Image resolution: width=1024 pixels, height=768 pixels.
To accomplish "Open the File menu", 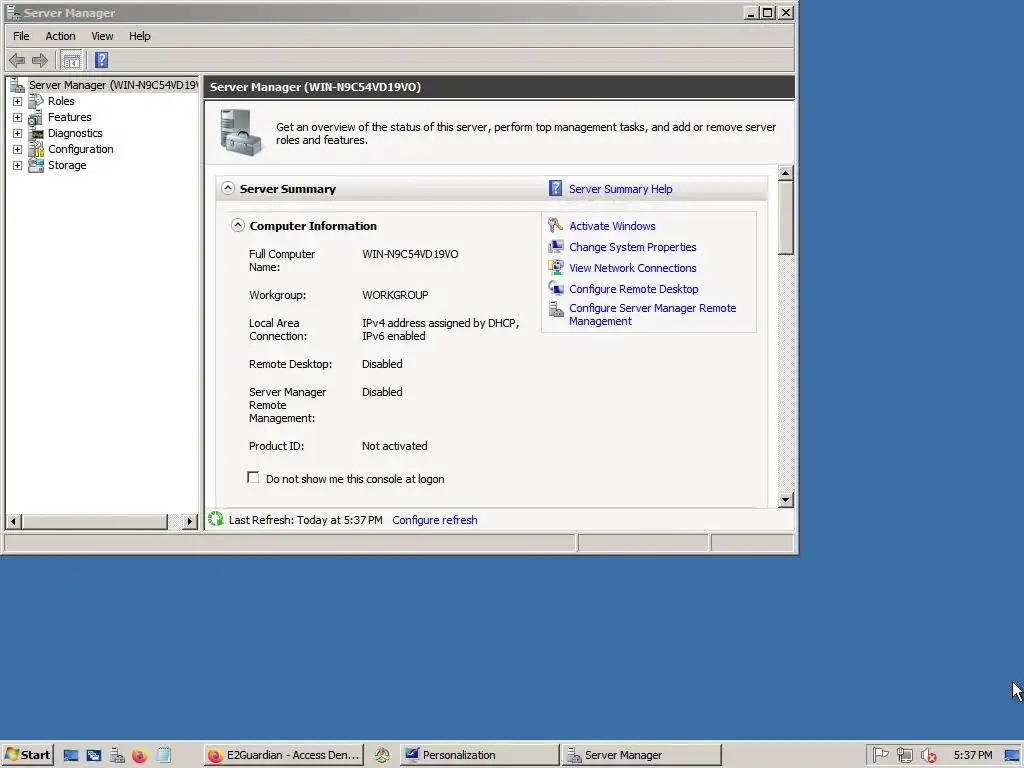I will pos(21,36).
